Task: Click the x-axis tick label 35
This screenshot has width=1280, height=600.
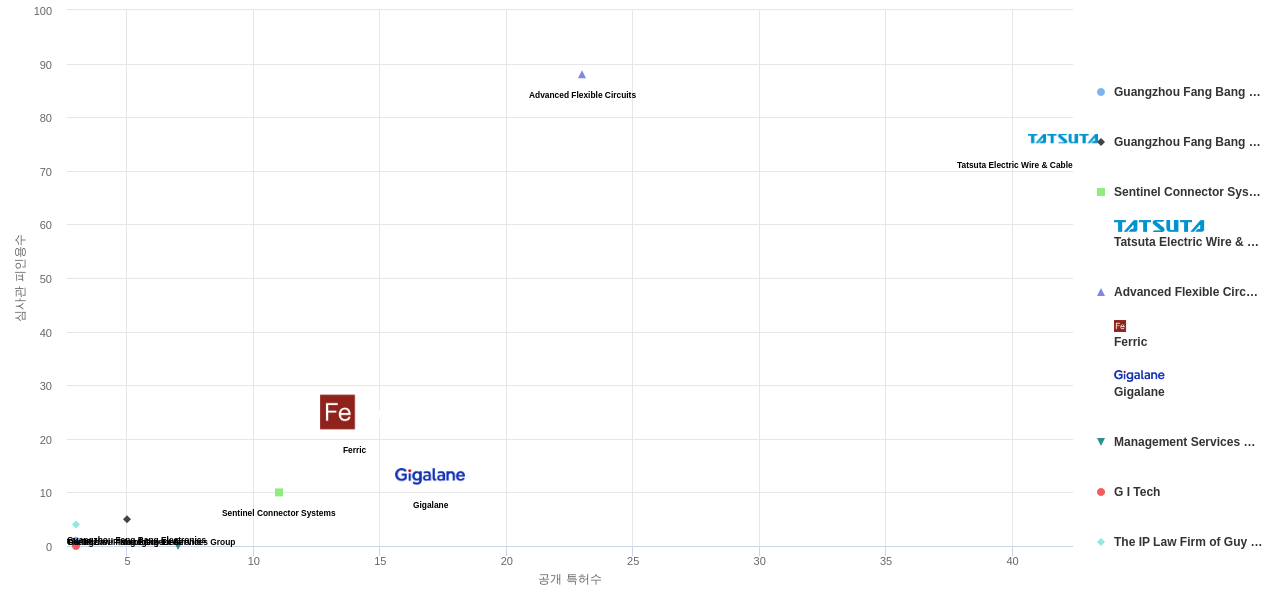Action: [x=886, y=561]
